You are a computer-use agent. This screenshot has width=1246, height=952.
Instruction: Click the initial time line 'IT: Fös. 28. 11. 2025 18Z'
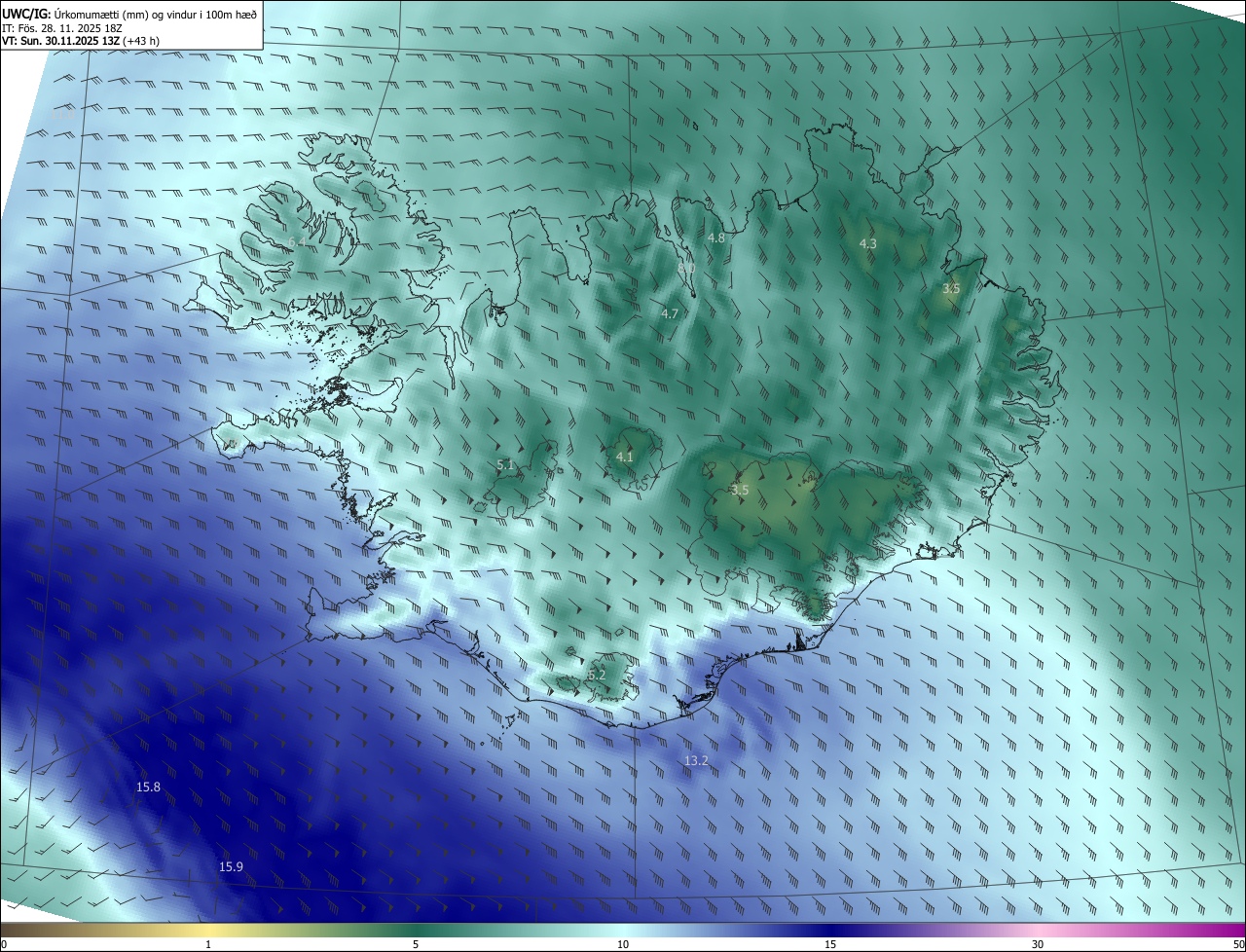[x=61, y=28]
